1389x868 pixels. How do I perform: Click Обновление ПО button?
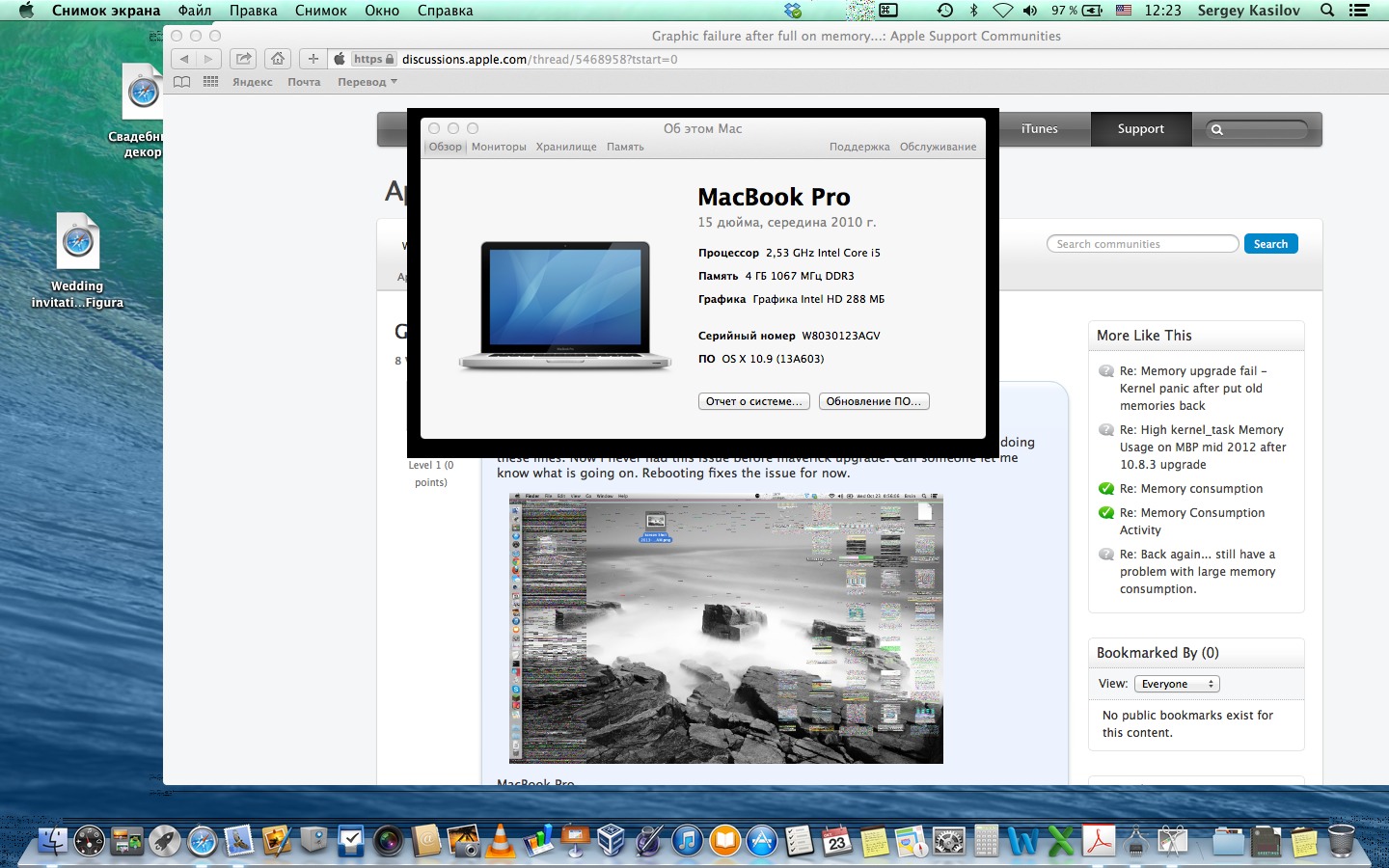(874, 401)
